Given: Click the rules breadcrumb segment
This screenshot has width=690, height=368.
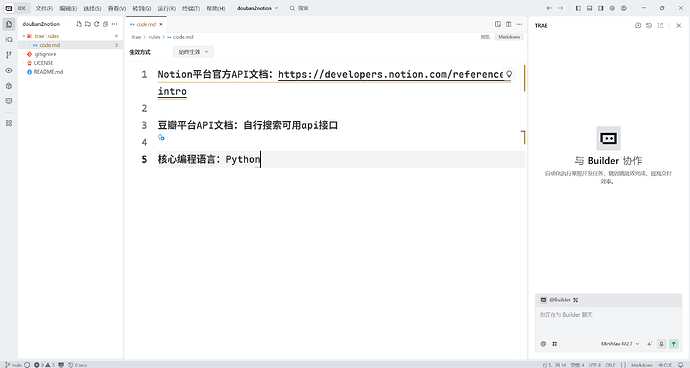Looking at the screenshot, I should pos(154,37).
